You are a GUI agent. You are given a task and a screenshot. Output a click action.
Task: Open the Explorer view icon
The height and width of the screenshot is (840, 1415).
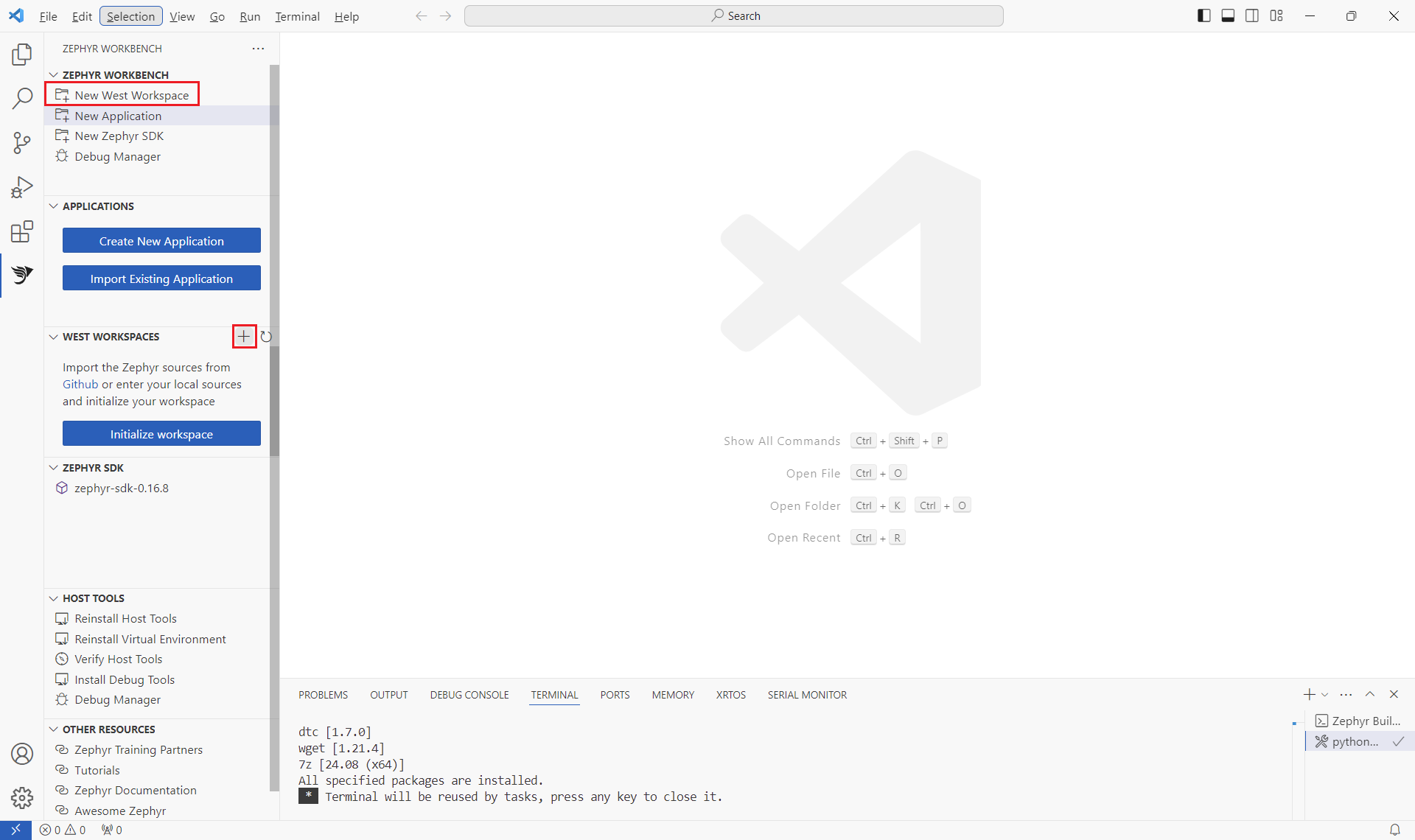[22, 54]
